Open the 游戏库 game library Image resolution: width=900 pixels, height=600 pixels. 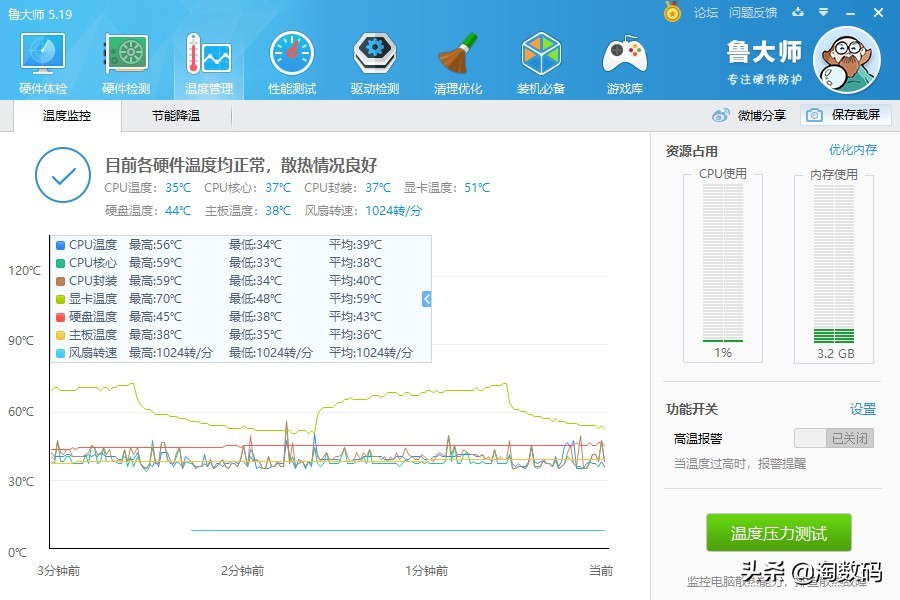(x=623, y=60)
